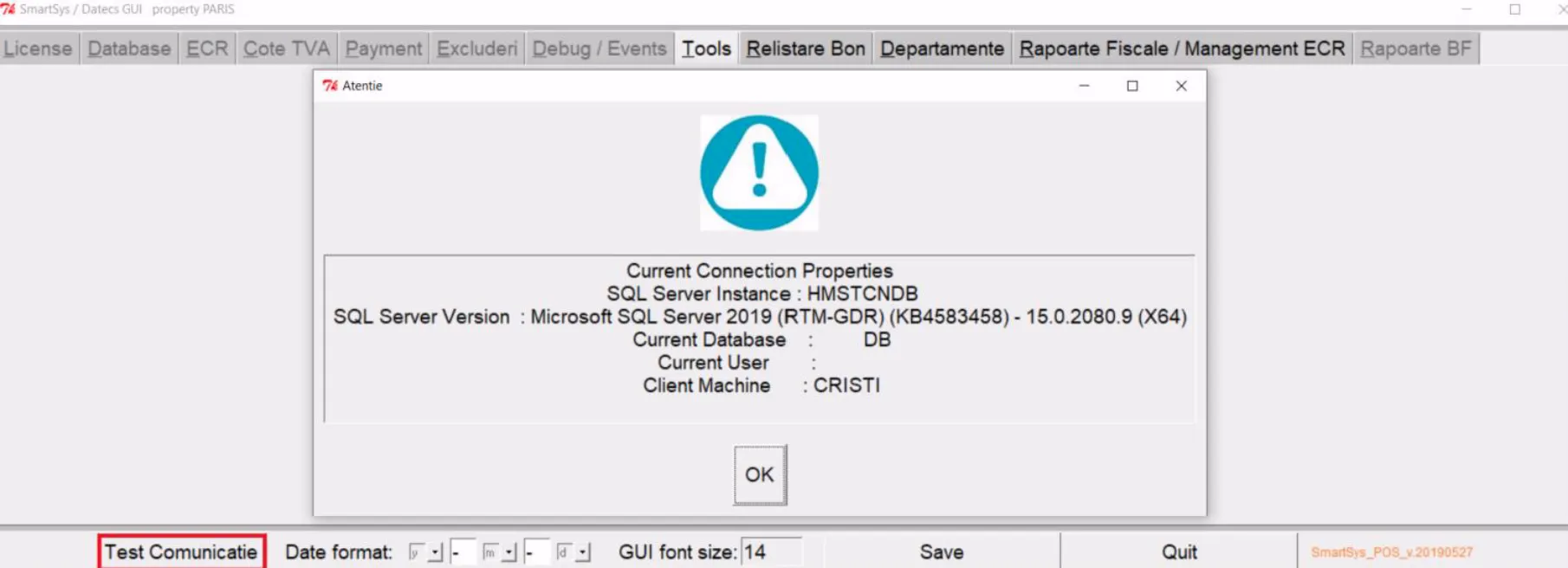Image resolution: width=1568 pixels, height=568 pixels.
Task: Click the Test Comunicatie button
Action: click(181, 552)
